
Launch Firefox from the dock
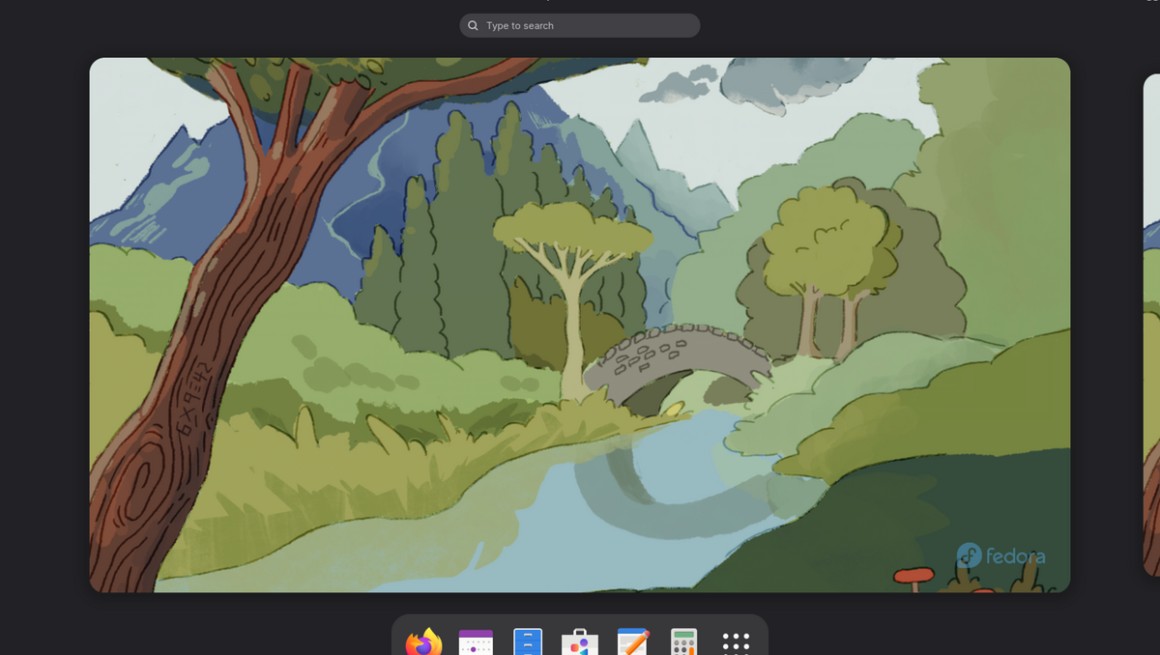pyautogui.click(x=424, y=642)
